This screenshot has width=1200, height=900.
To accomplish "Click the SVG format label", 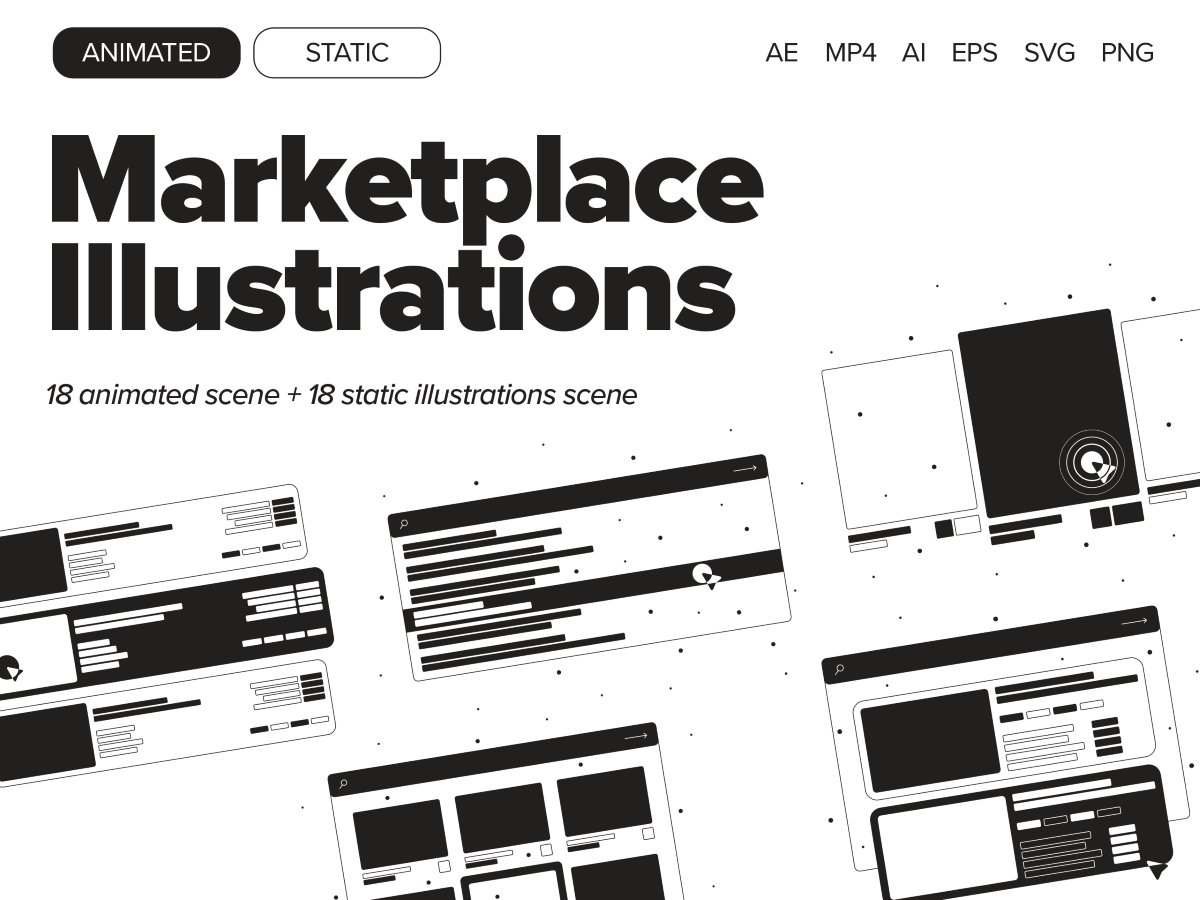I will 1049,53.
